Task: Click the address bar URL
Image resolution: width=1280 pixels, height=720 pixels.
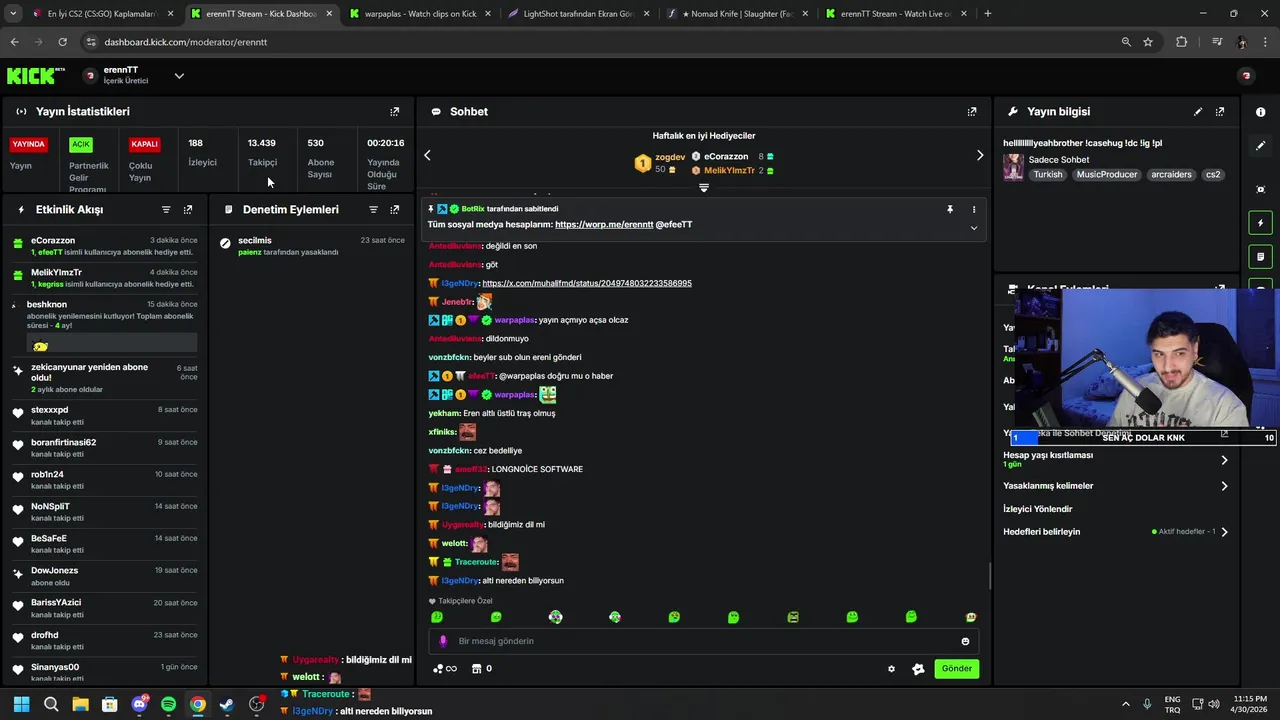Action: (x=185, y=42)
